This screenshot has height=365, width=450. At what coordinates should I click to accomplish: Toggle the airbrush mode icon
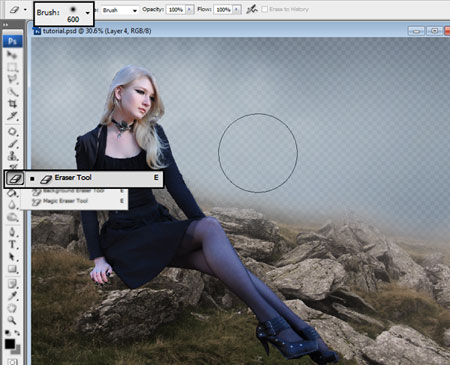252,9
